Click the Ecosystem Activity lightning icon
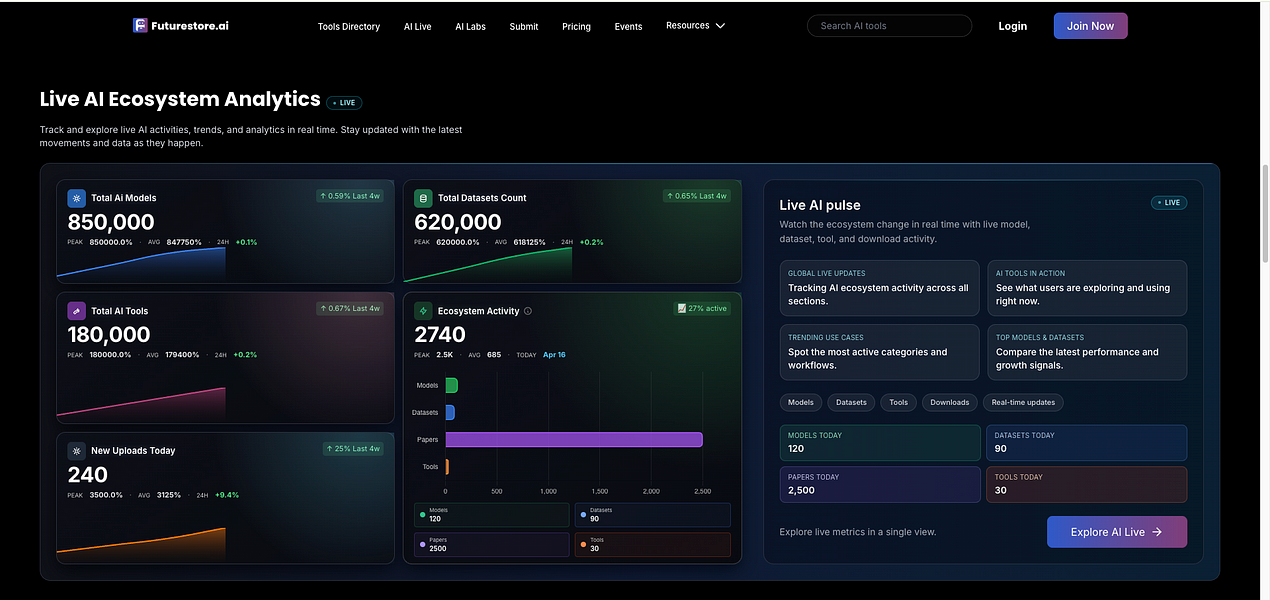 423,311
